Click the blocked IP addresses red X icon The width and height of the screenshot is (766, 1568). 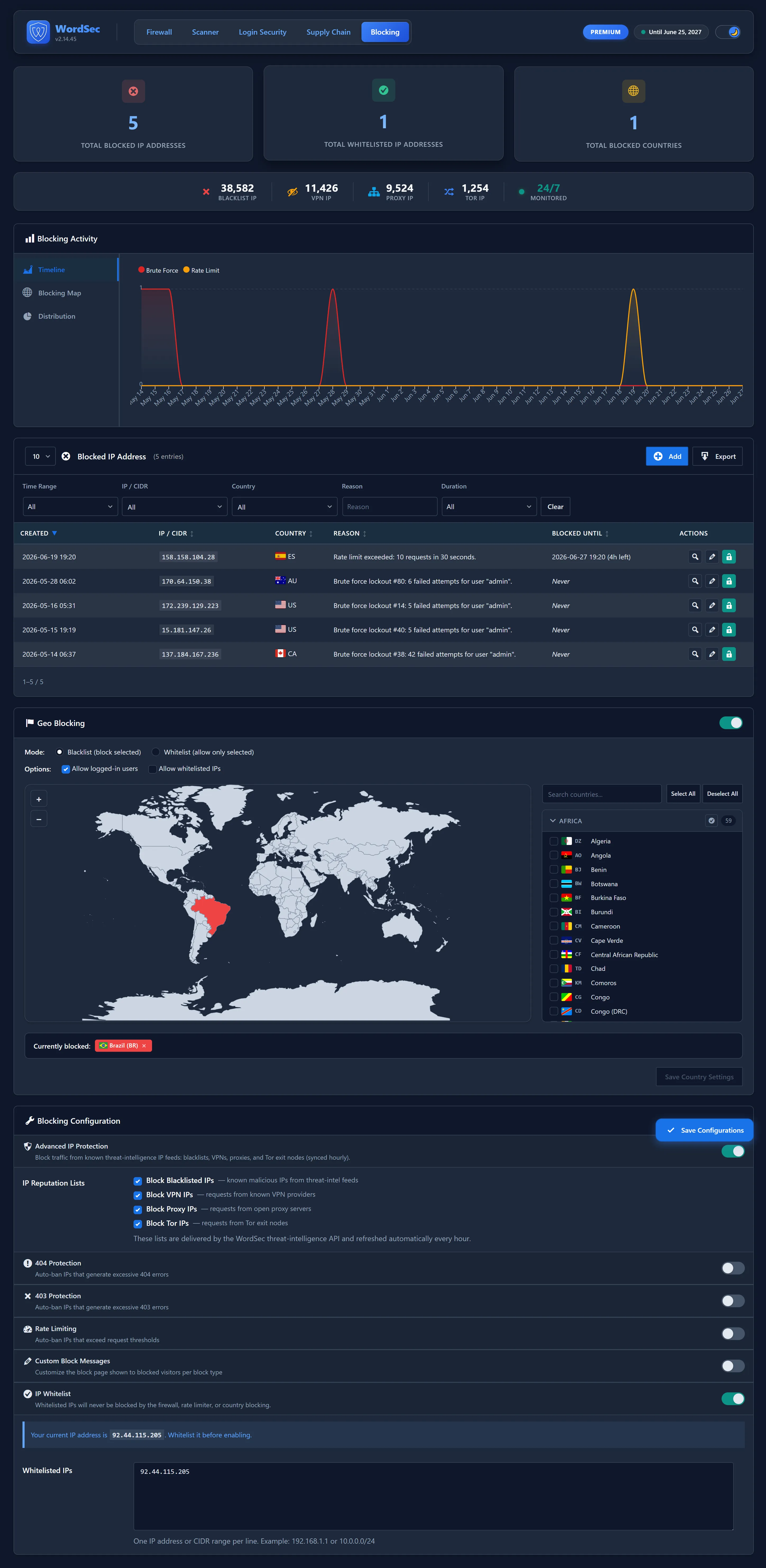(133, 91)
